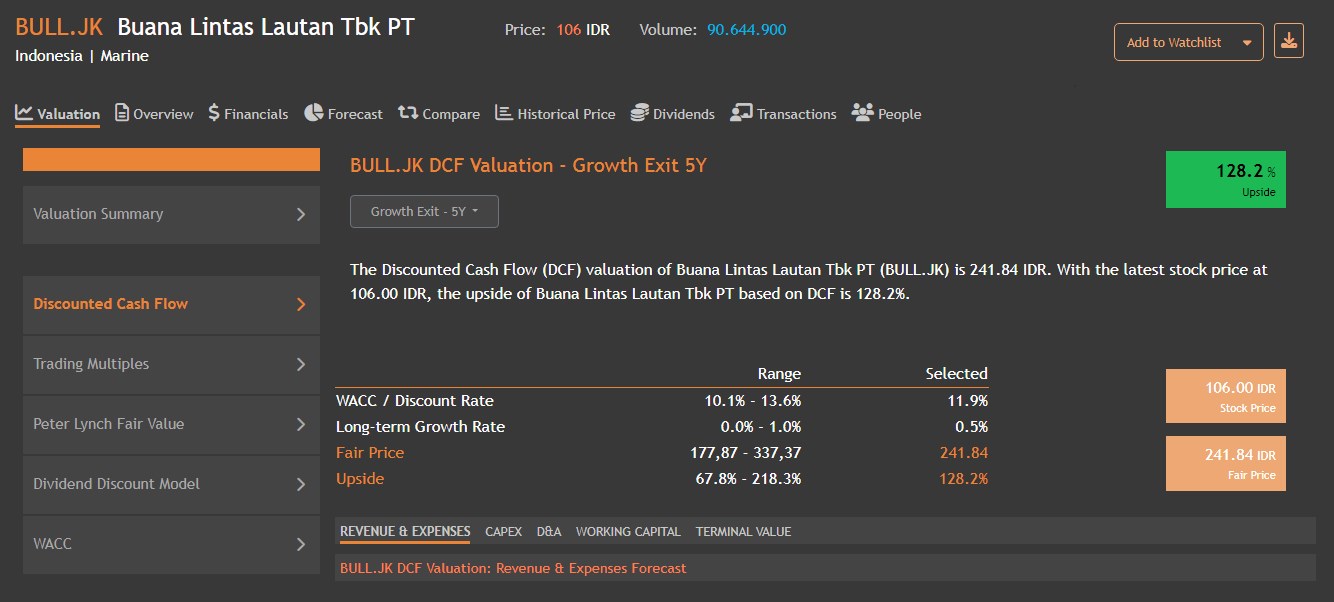The image size is (1334, 602).
Task: Expand the Dividend Discount Model section
Action: click(x=170, y=483)
